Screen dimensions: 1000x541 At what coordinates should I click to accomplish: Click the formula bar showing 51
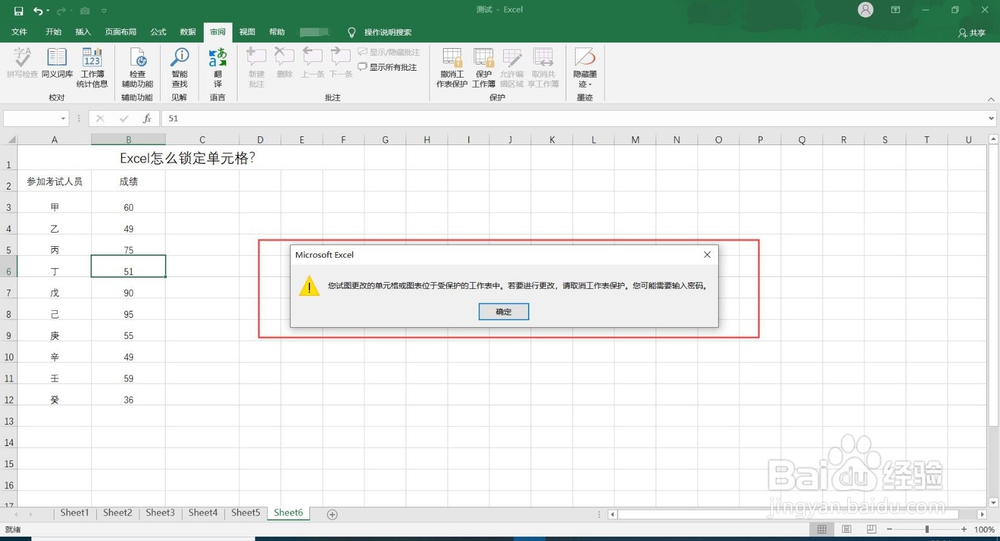coord(573,119)
